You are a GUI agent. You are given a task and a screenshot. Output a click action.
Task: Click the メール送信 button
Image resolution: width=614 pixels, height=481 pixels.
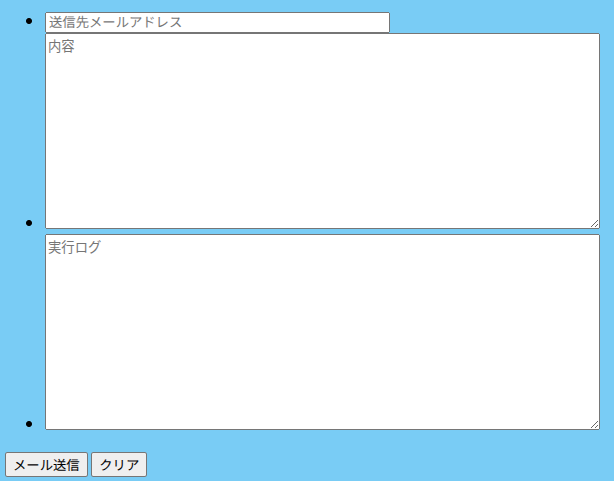(46, 465)
